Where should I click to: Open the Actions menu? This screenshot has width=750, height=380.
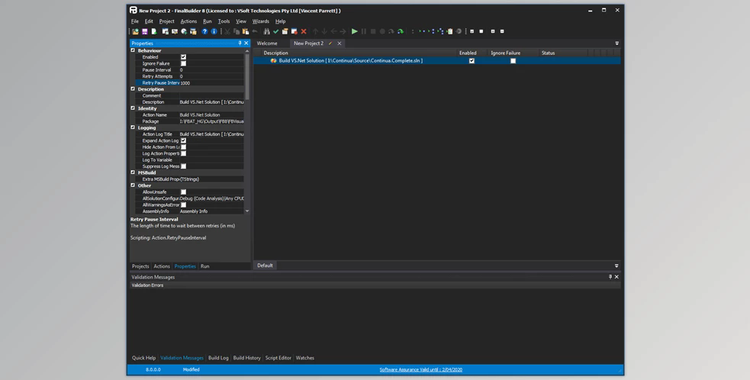188,21
